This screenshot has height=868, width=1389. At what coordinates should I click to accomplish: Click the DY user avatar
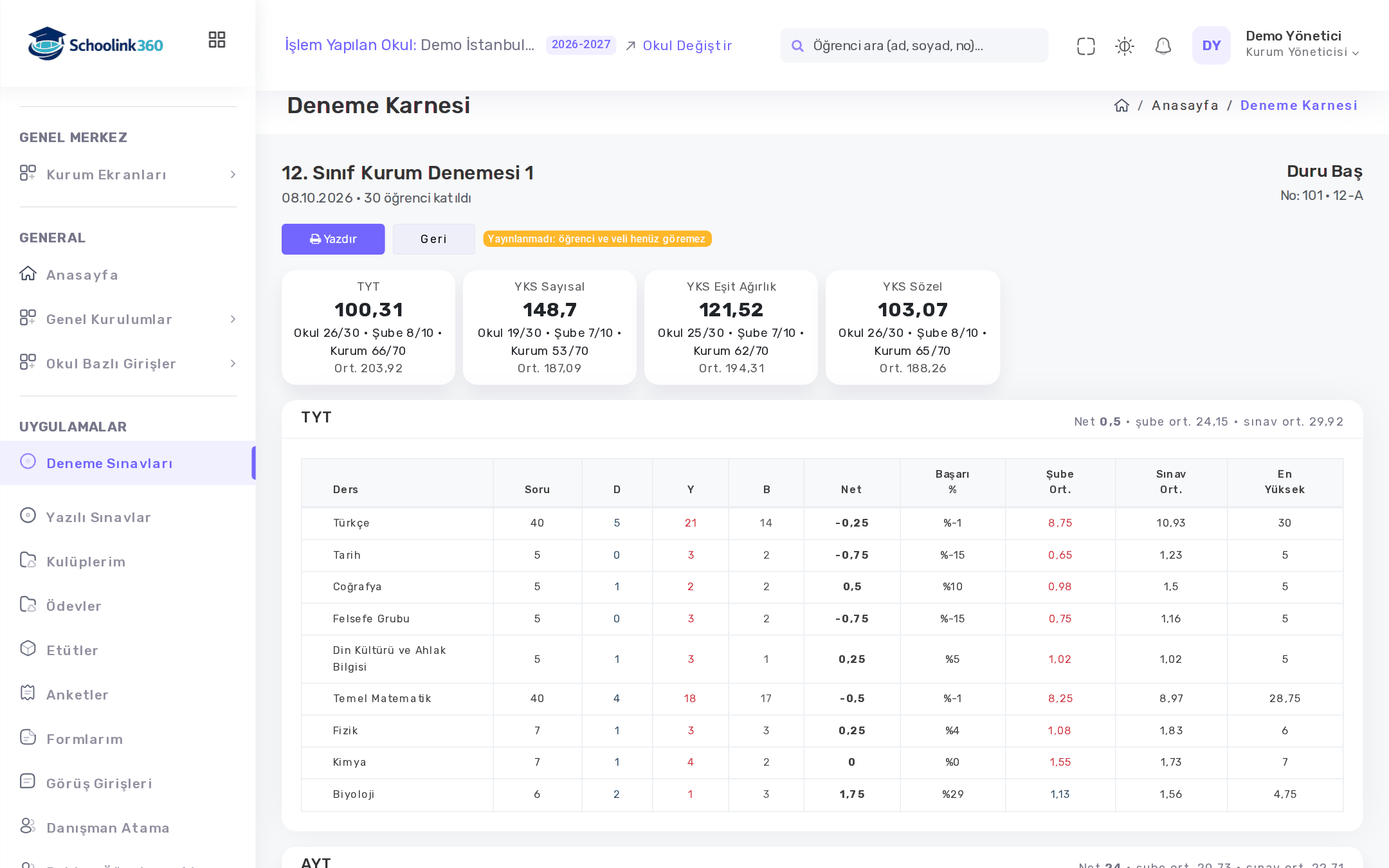1211,45
